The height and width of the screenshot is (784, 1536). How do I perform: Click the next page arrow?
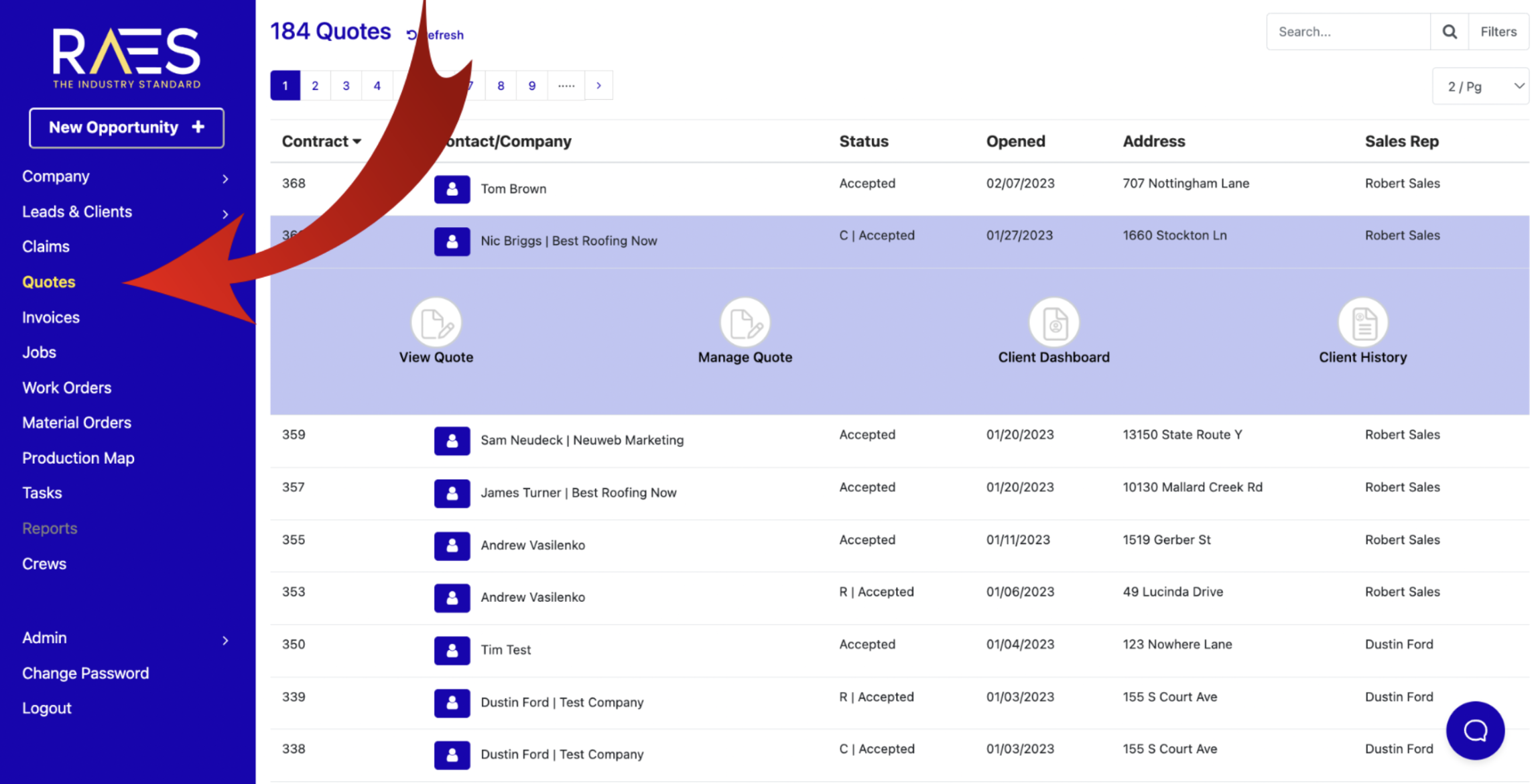(598, 86)
